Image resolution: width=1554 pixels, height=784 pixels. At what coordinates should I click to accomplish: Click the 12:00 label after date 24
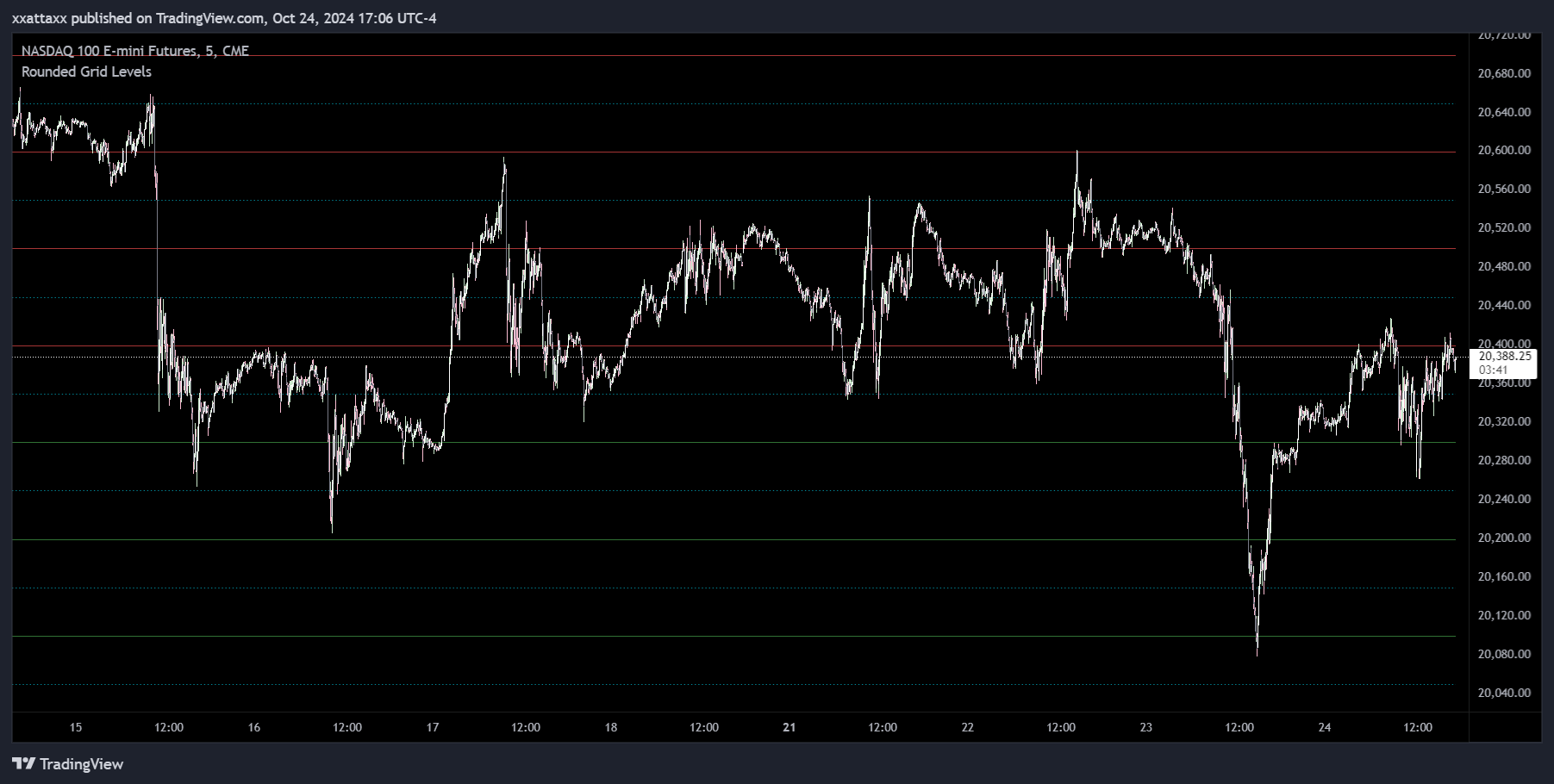point(1418,727)
